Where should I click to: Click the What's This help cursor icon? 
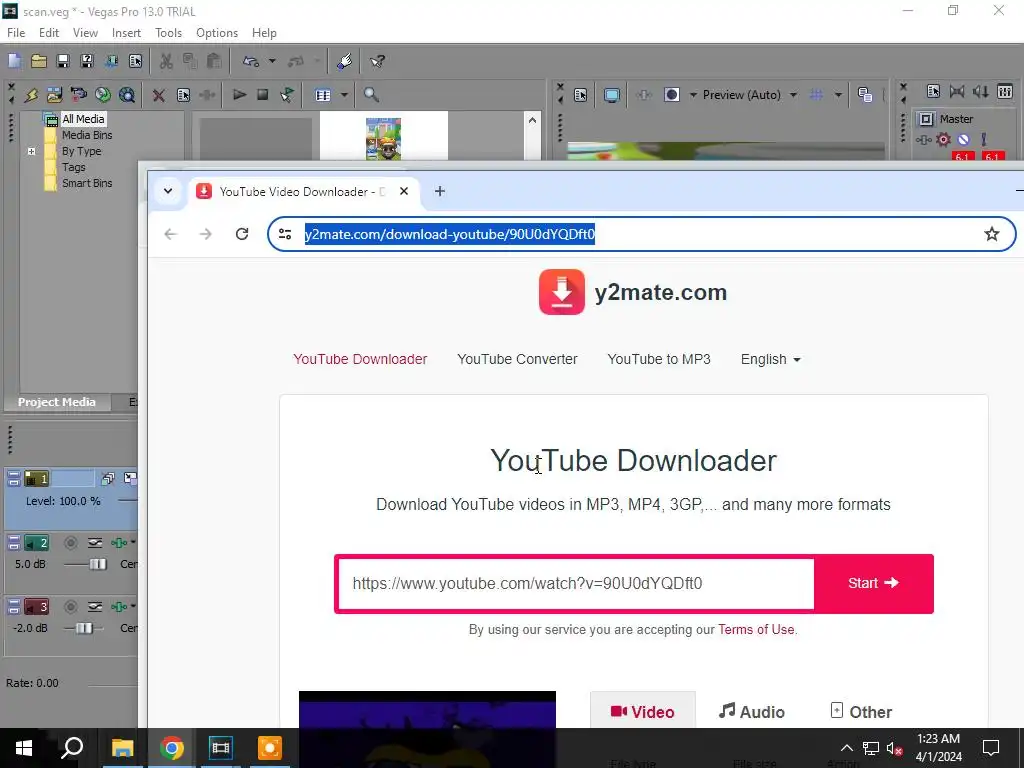pos(377,61)
